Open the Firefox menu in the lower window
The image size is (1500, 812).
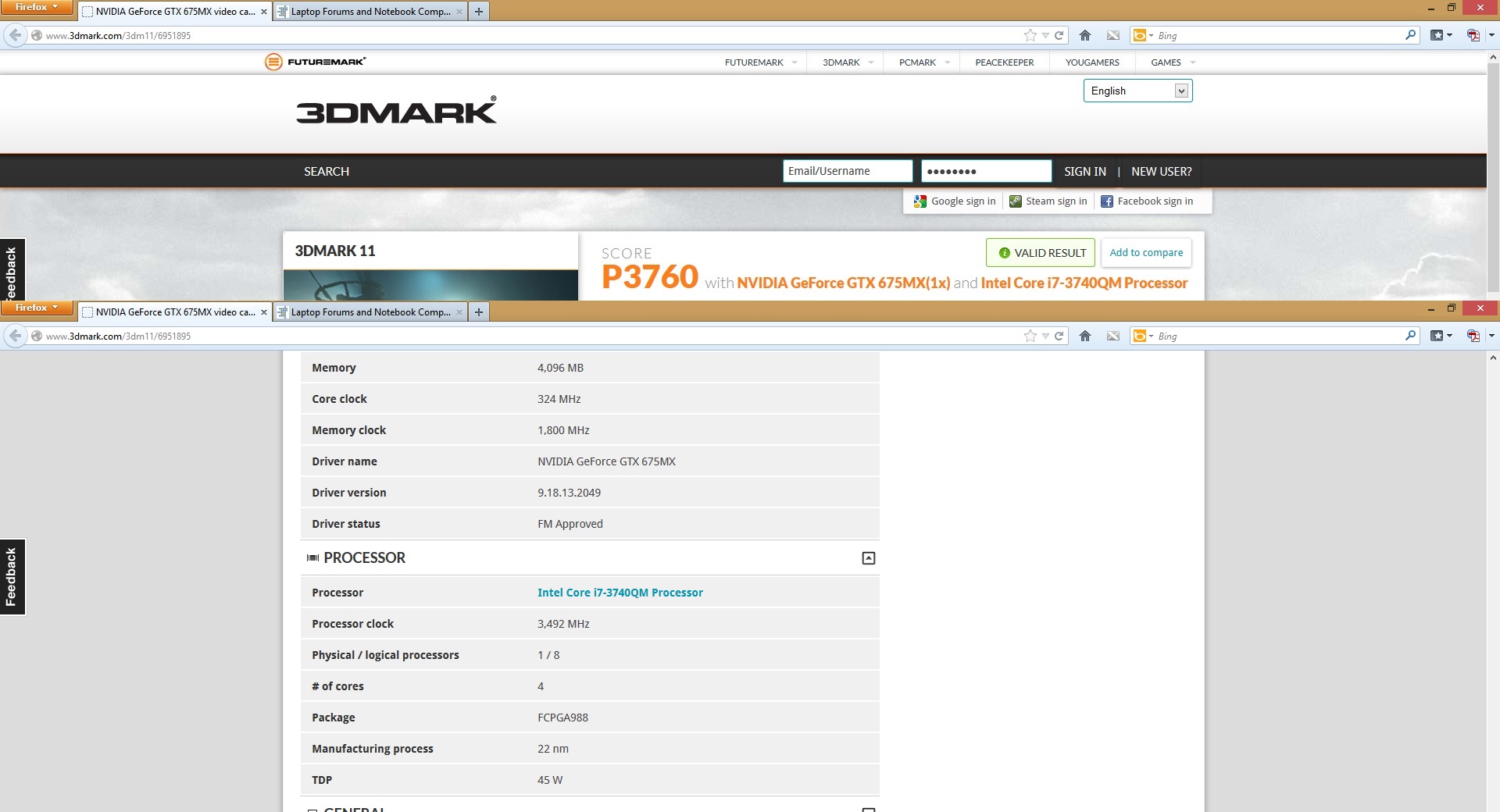coord(36,308)
